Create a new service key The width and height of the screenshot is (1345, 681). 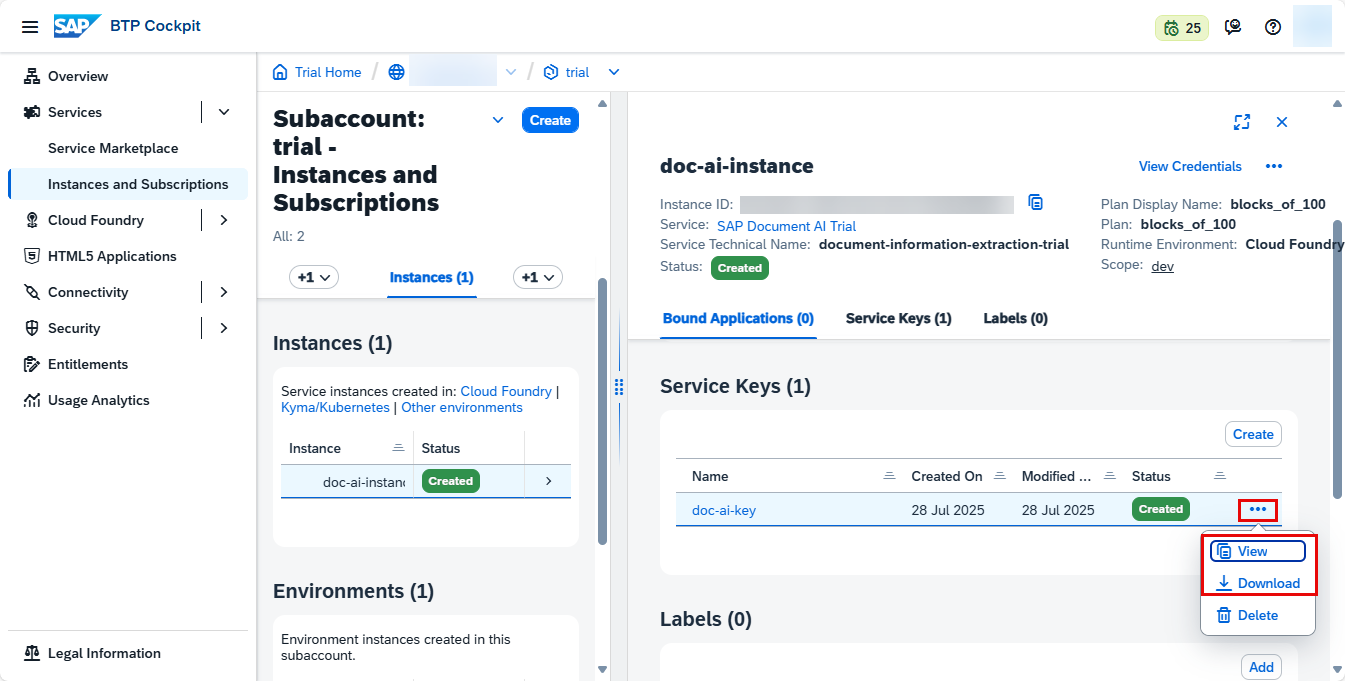click(1253, 434)
